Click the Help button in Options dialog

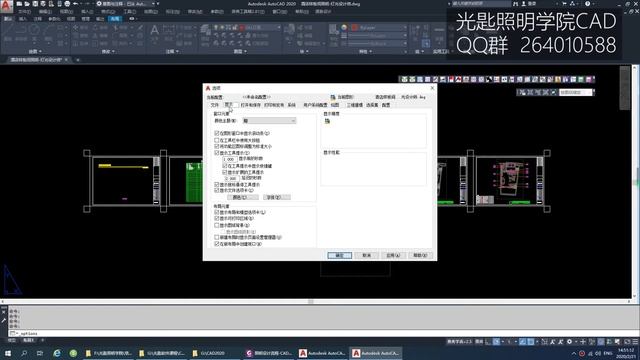pyautogui.click(x=420, y=255)
